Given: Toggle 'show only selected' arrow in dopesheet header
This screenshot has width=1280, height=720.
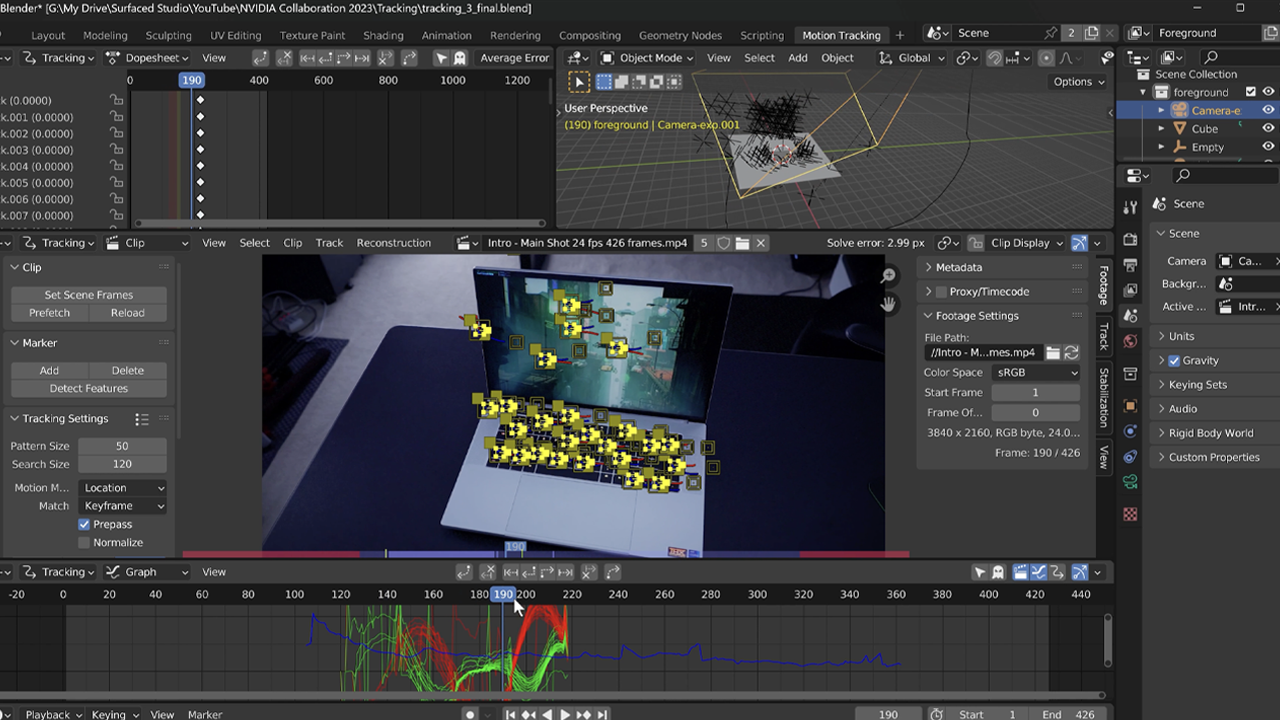Looking at the screenshot, I should 441,58.
